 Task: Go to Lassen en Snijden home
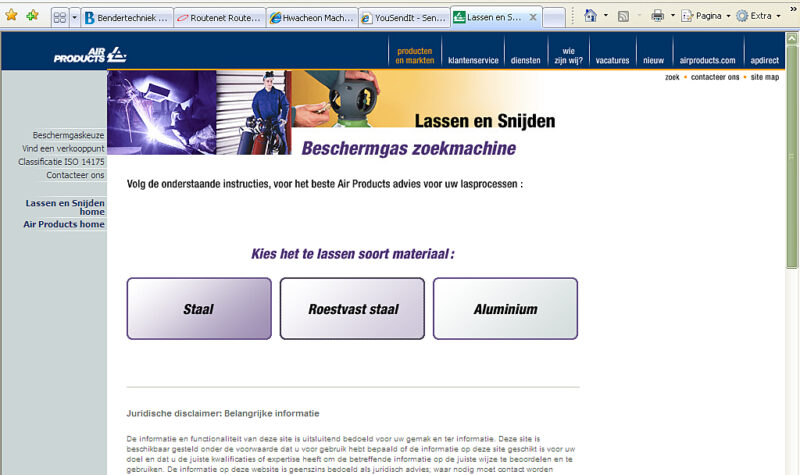[x=65, y=207]
